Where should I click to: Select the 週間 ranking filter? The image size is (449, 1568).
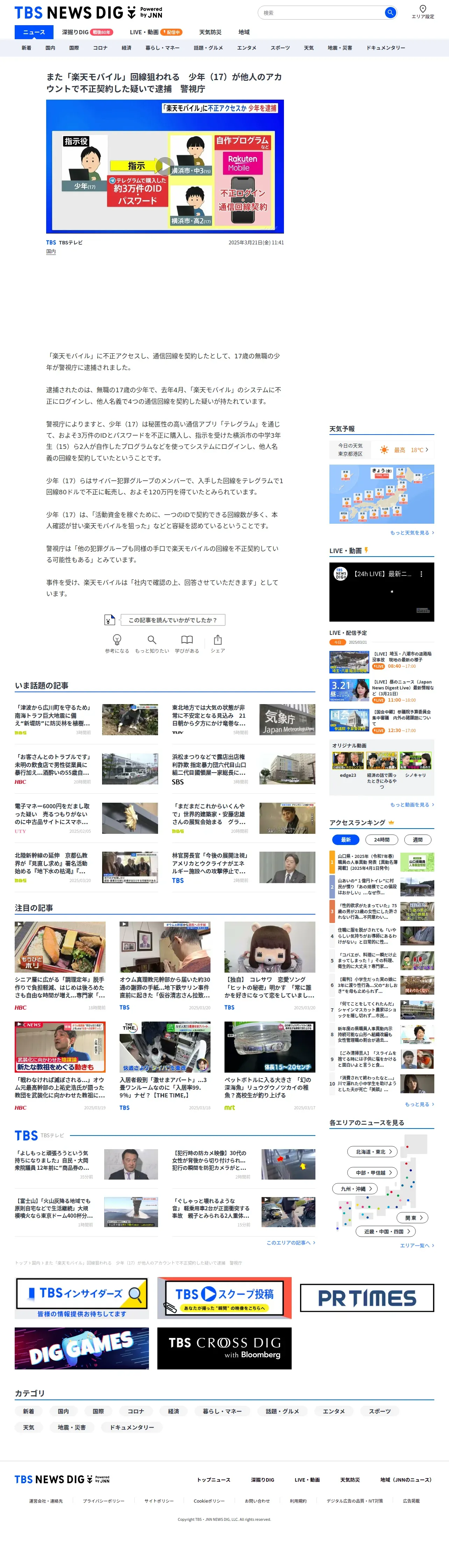(418, 839)
